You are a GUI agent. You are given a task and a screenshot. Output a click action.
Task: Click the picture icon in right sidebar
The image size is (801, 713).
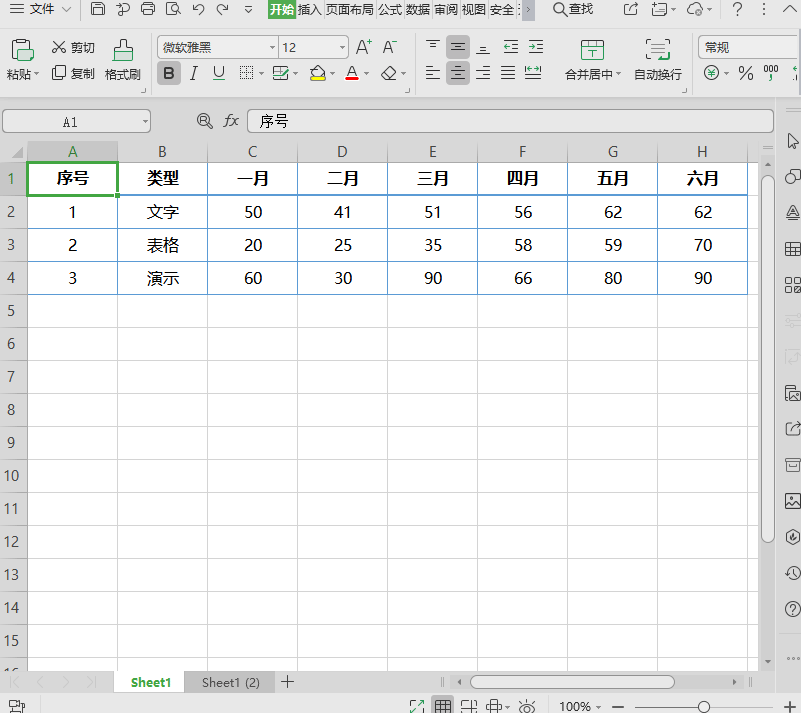(792, 501)
